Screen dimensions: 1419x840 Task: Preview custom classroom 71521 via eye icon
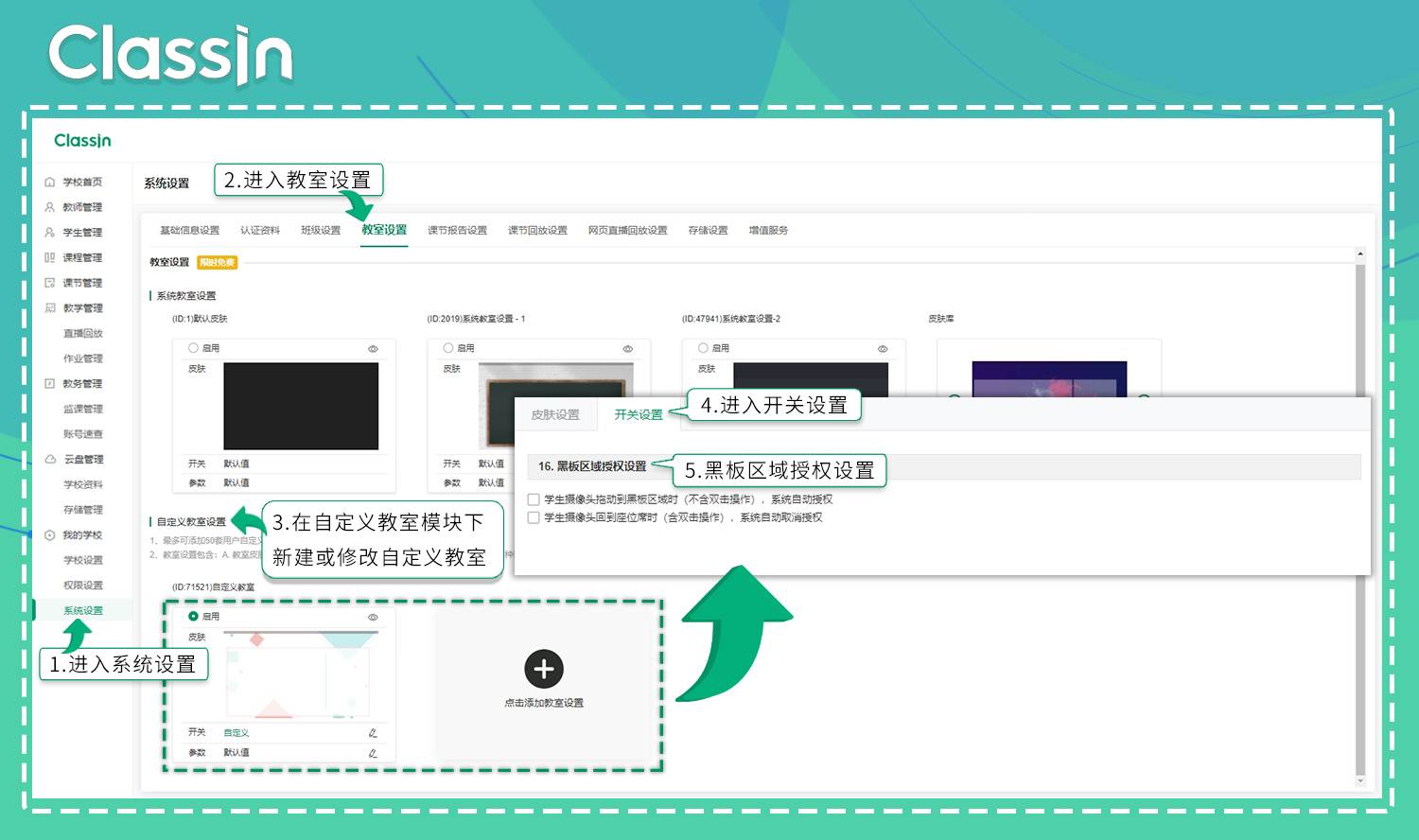pyautogui.click(x=373, y=617)
